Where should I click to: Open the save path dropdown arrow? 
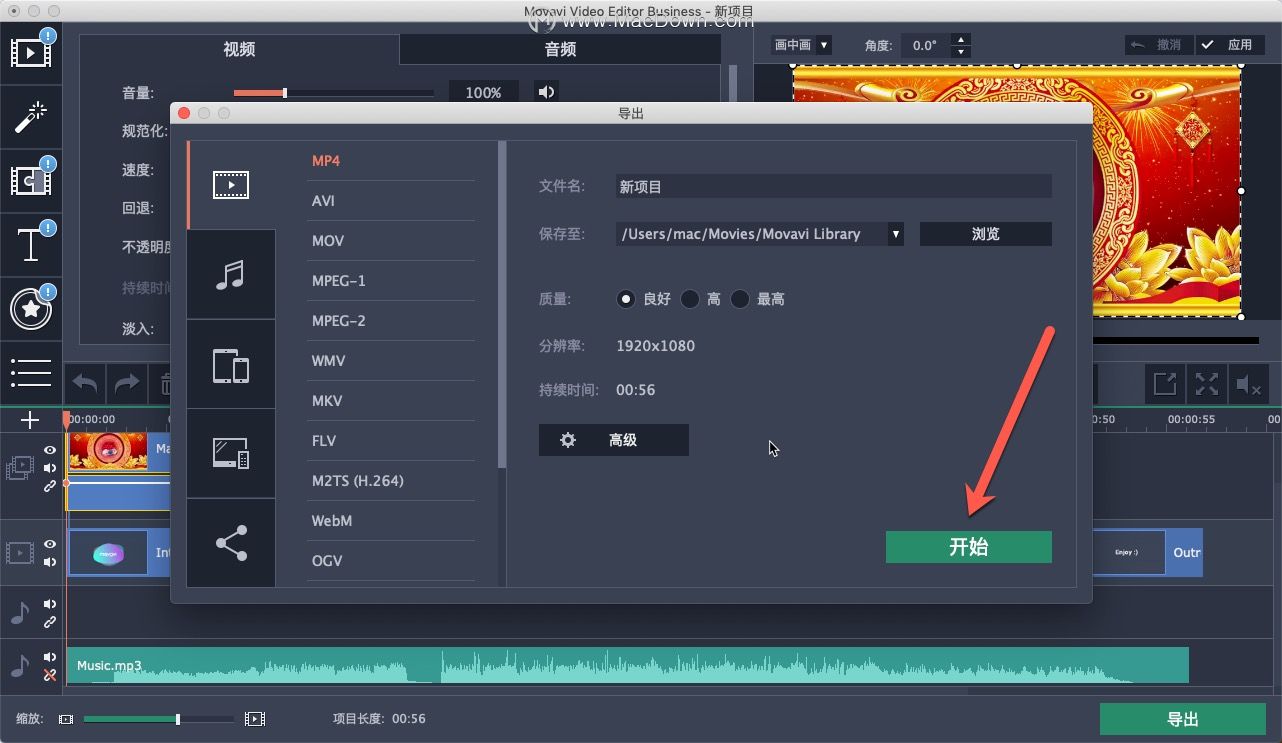coord(895,234)
